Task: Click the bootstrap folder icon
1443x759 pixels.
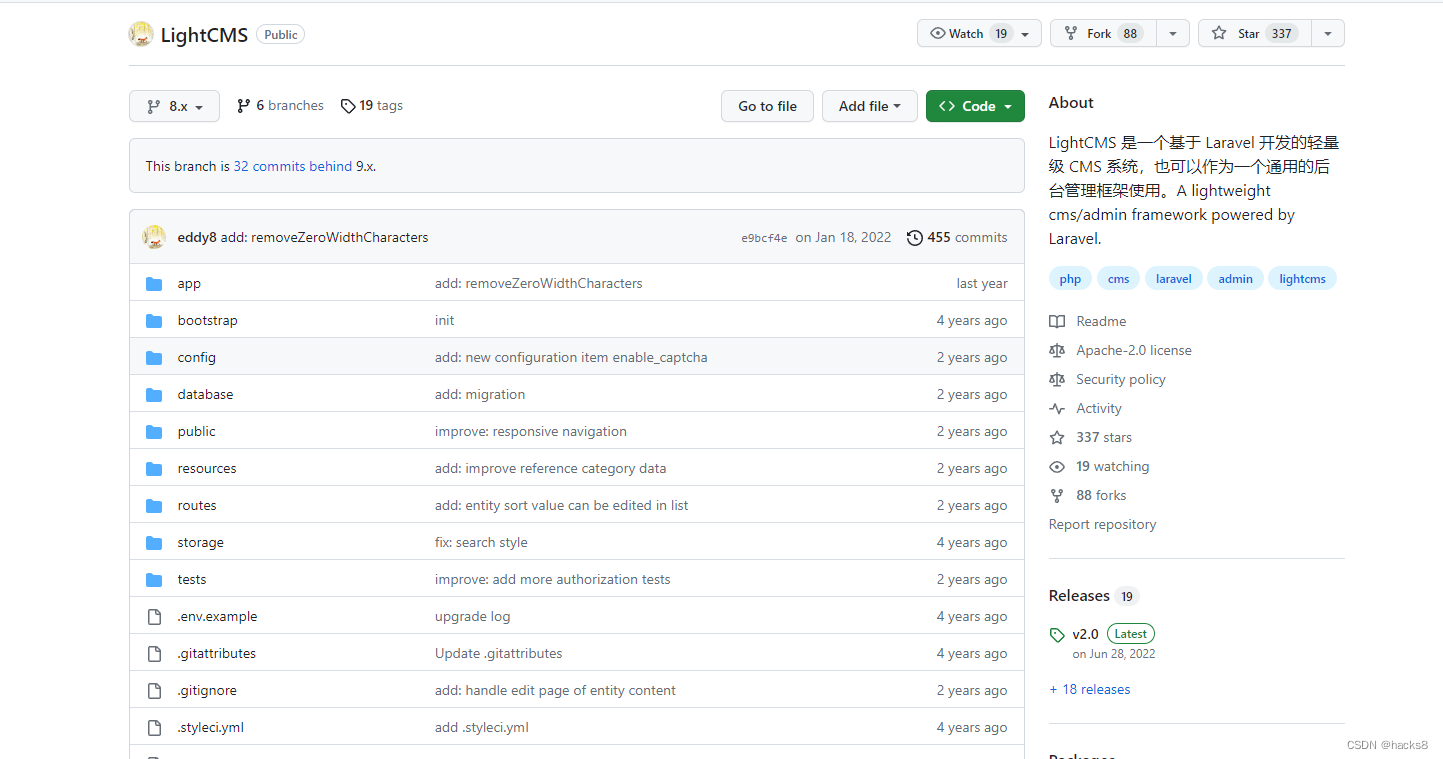Action: coord(154,321)
